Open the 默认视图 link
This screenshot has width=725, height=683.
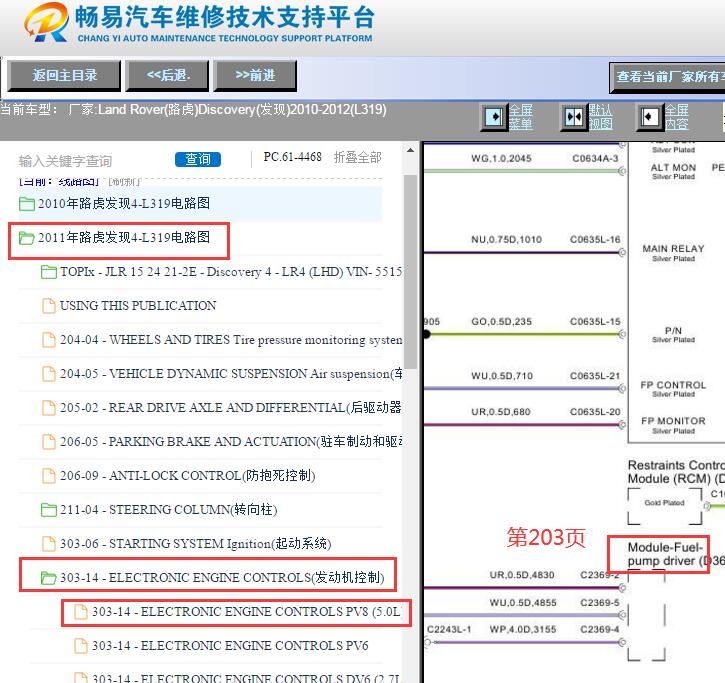601,117
